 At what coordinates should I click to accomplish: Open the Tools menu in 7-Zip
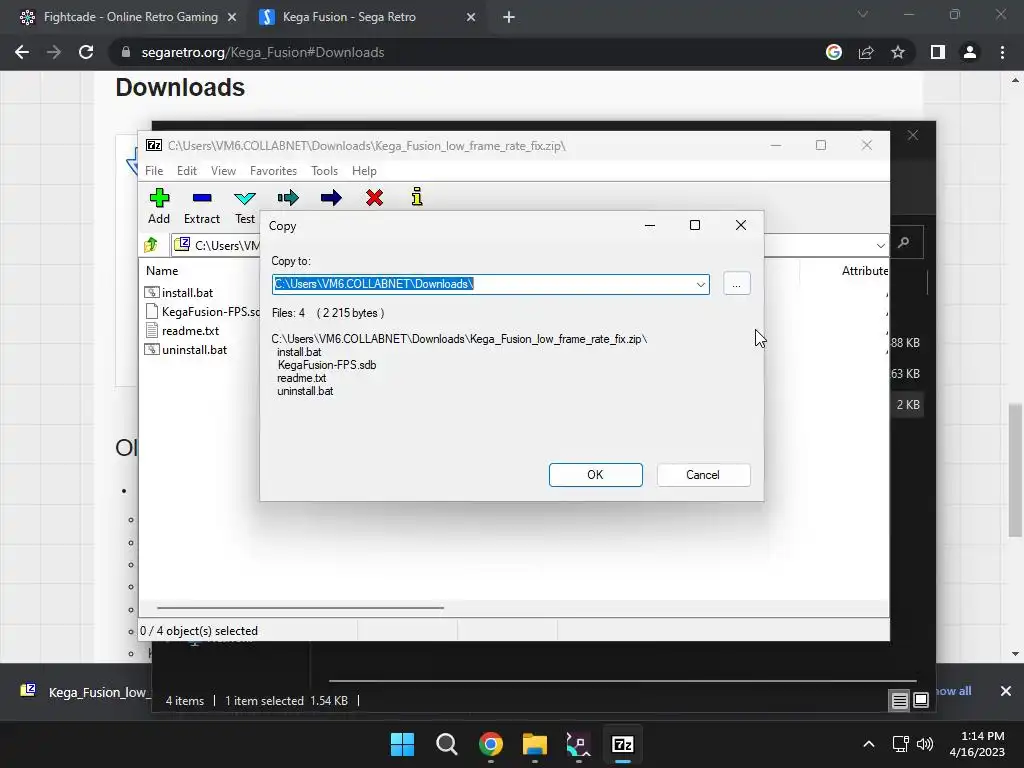tap(325, 170)
